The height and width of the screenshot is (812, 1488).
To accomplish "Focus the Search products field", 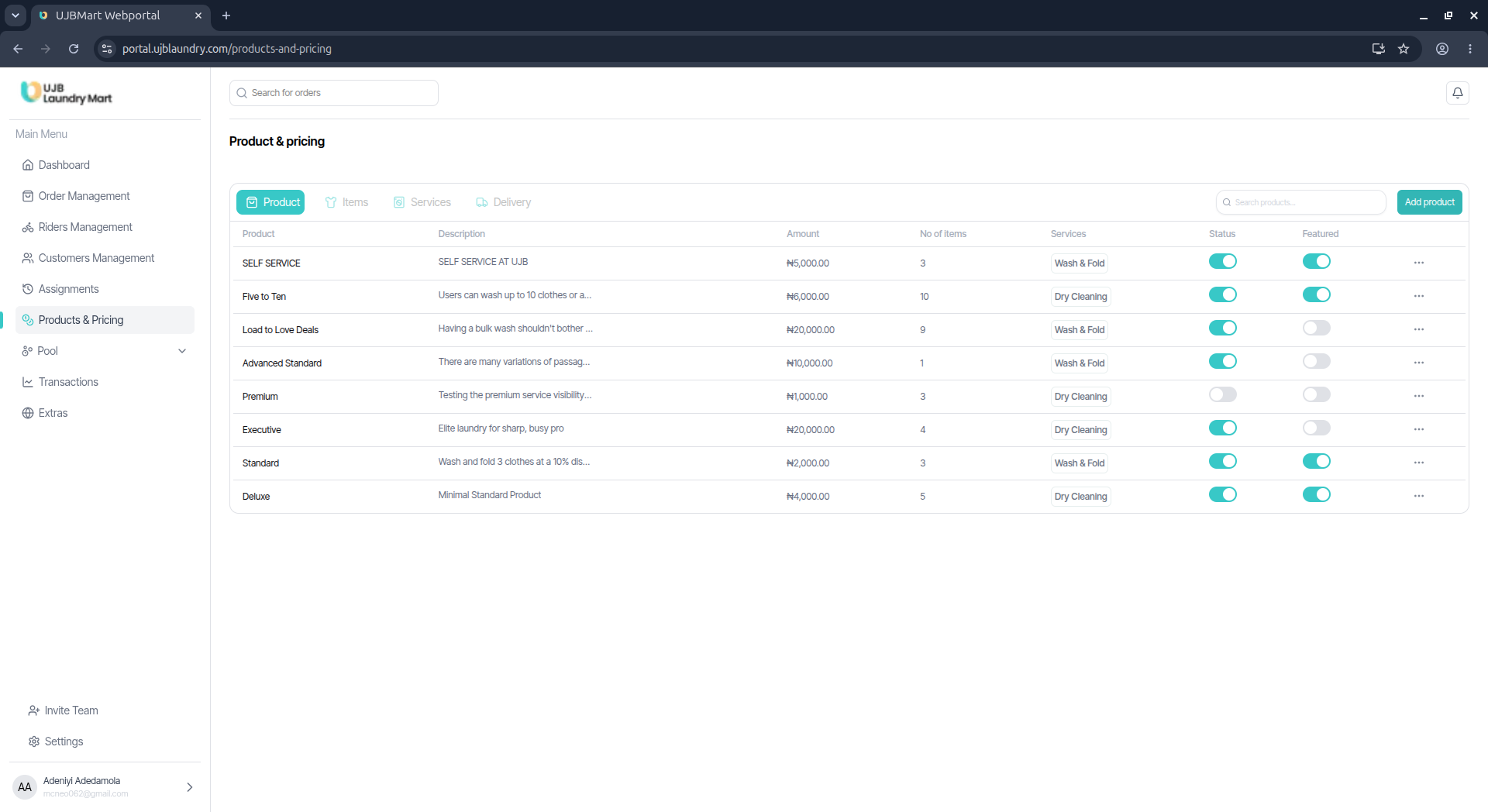I will [1300, 202].
